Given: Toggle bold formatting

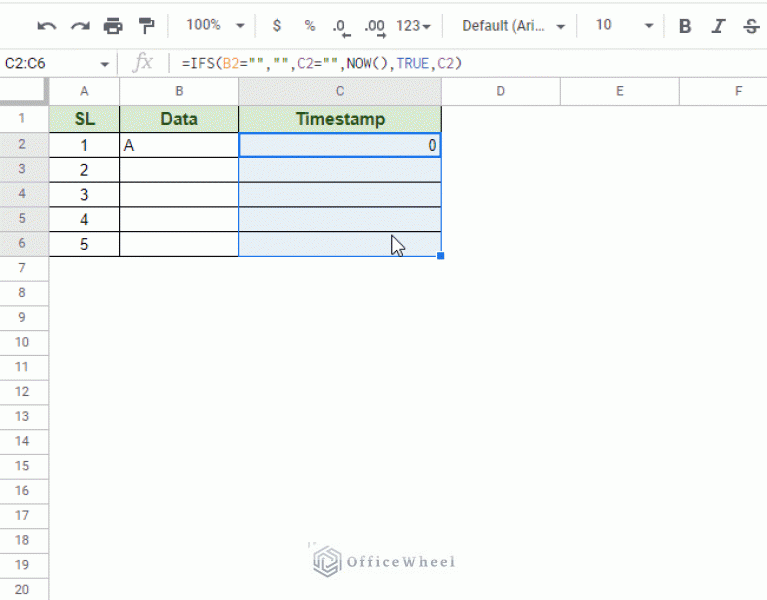Looking at the screenshot, I should coord(685,26).
